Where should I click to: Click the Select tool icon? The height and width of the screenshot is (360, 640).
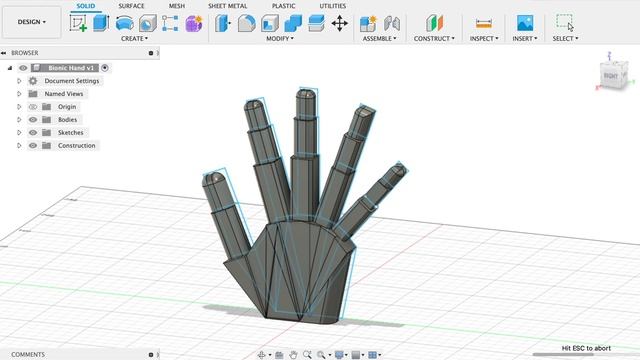565,22
